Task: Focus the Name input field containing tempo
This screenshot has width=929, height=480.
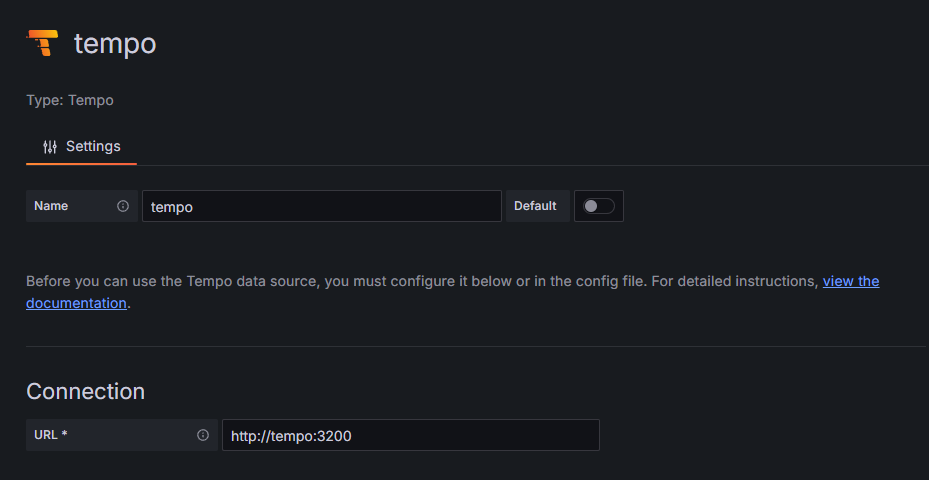Action: (x=322, y=206)
